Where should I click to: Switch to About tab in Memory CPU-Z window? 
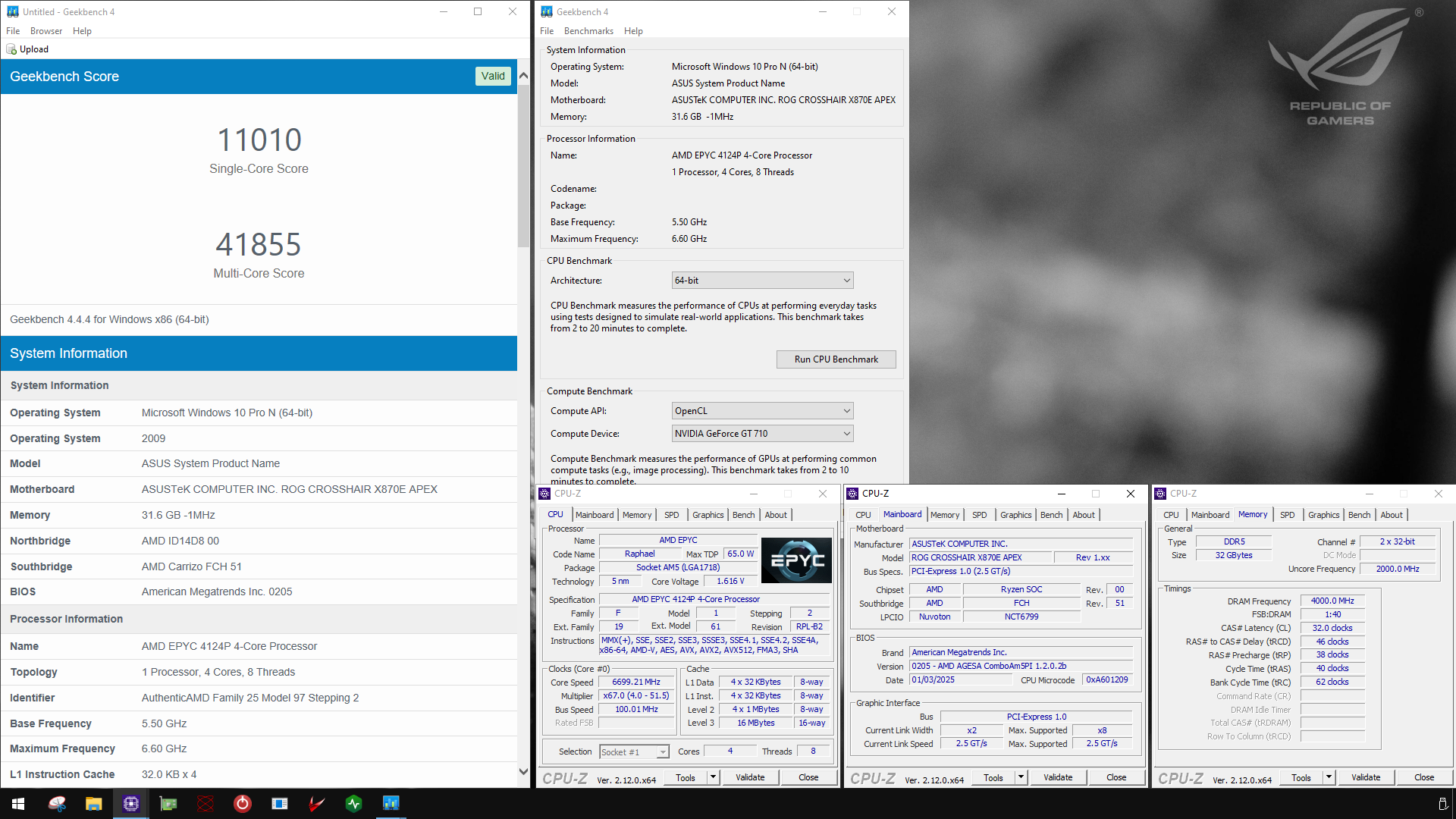pos(1392,515)
